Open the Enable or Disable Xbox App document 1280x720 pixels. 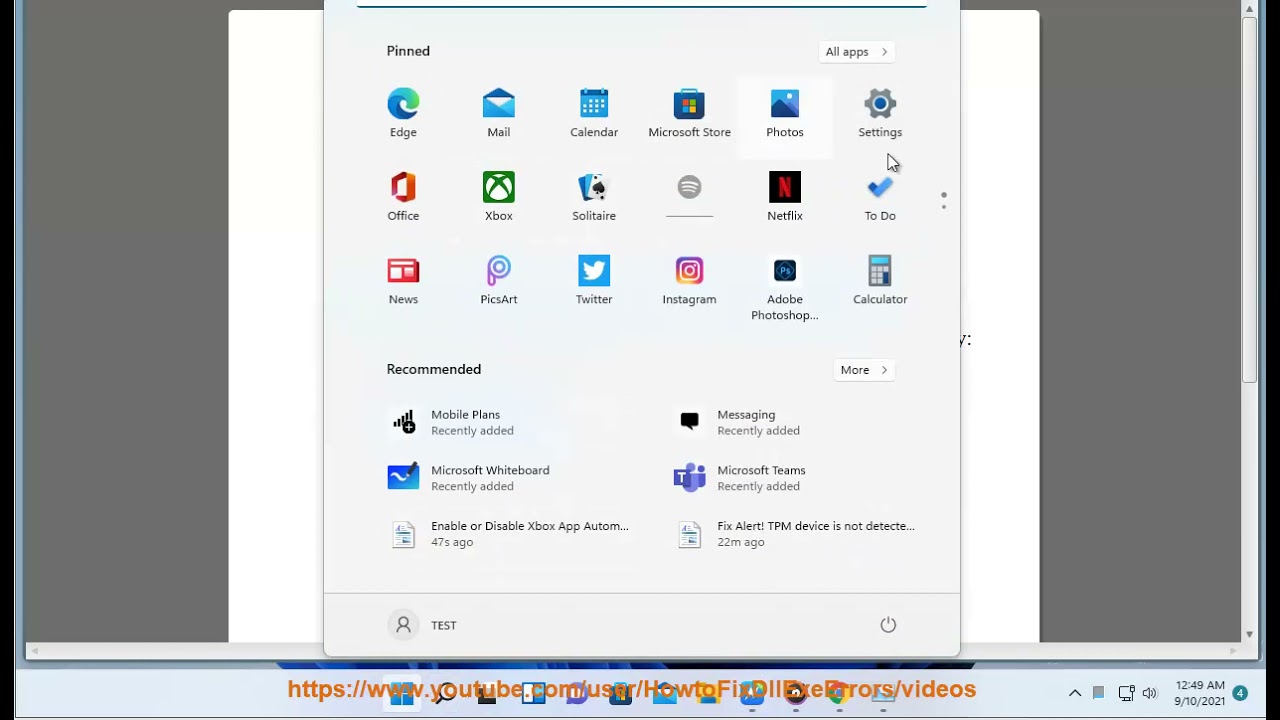coord(508,534)
